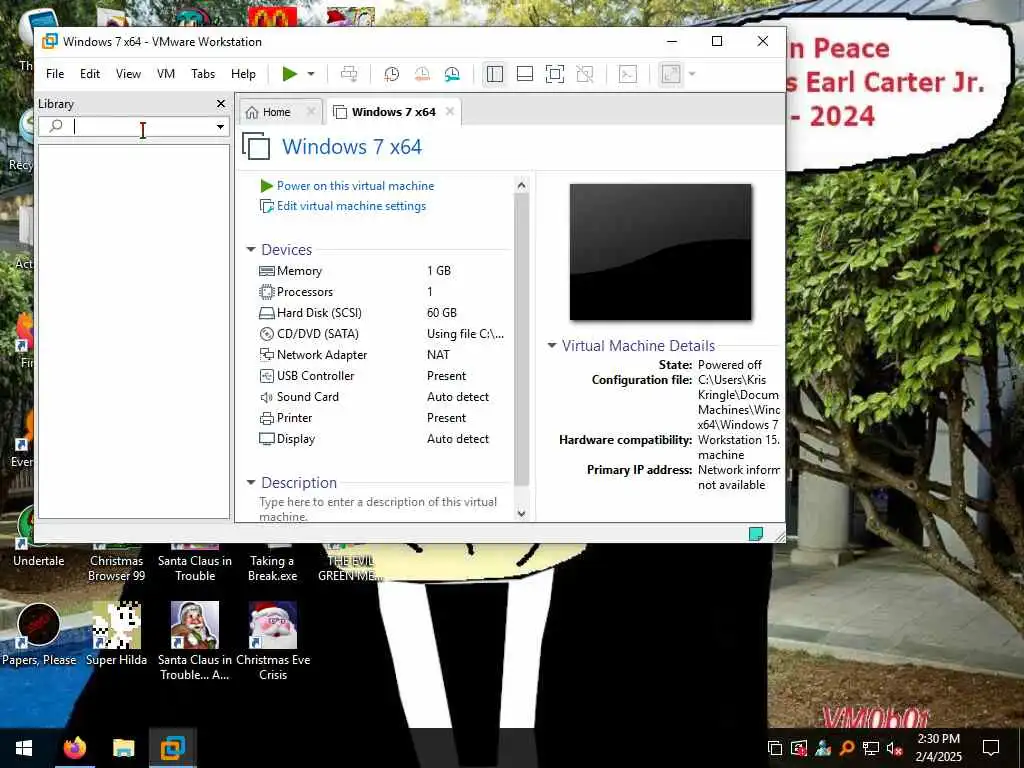This screenshot has height=768, width=1024.
Task: Open the notification center icon
Action: [991, 748]
